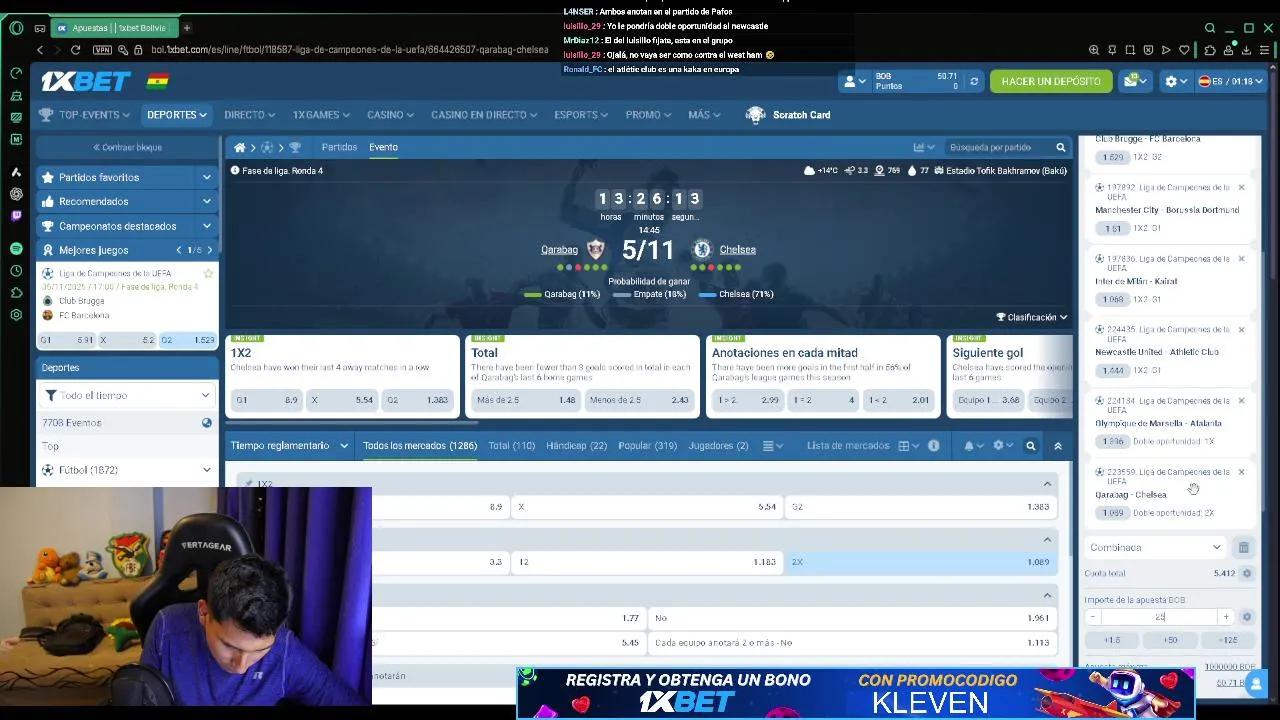
Task: Open the Spotify icon in Opera sidebar
Action: click(16, 248)
